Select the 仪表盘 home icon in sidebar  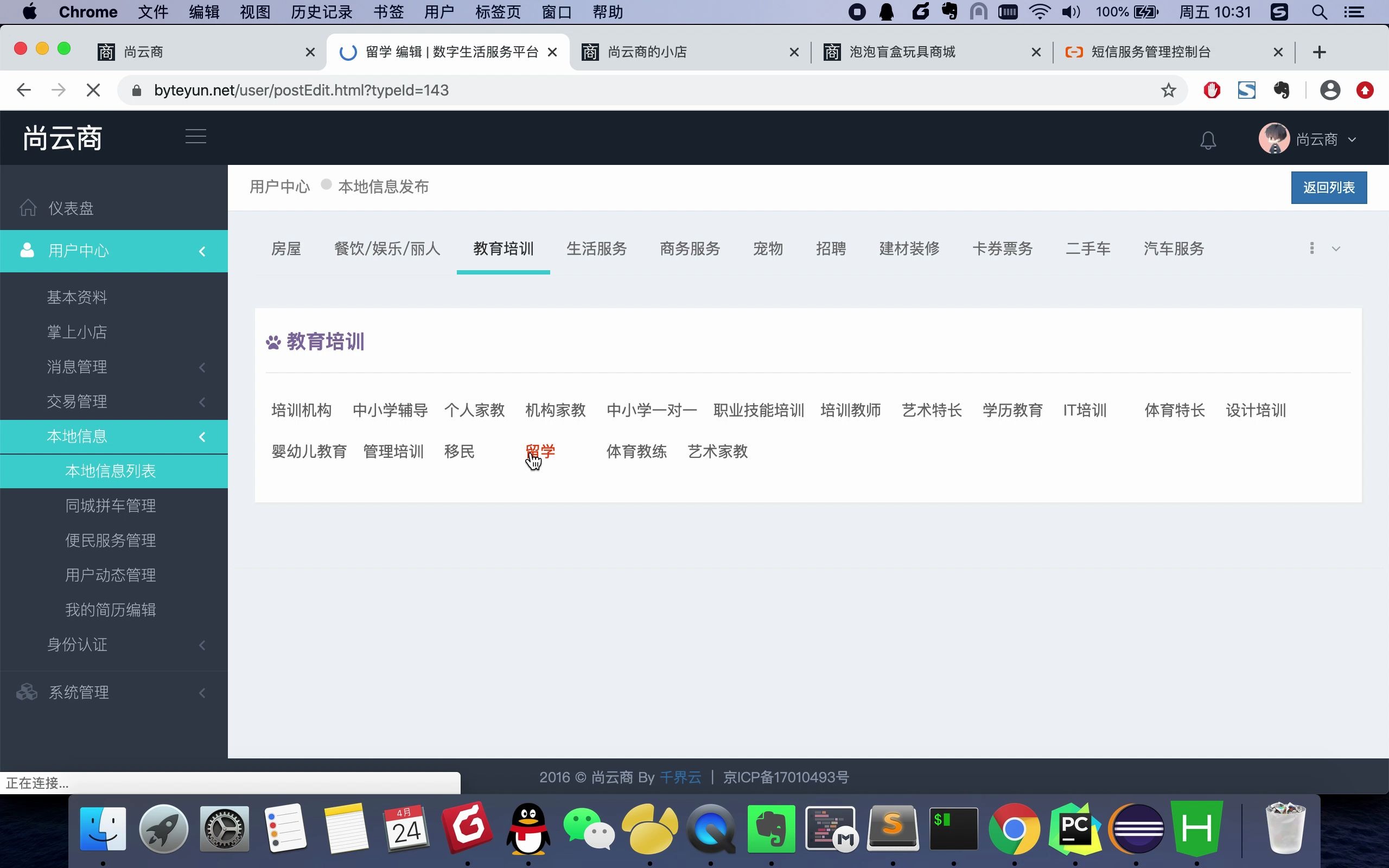(28, 208)
